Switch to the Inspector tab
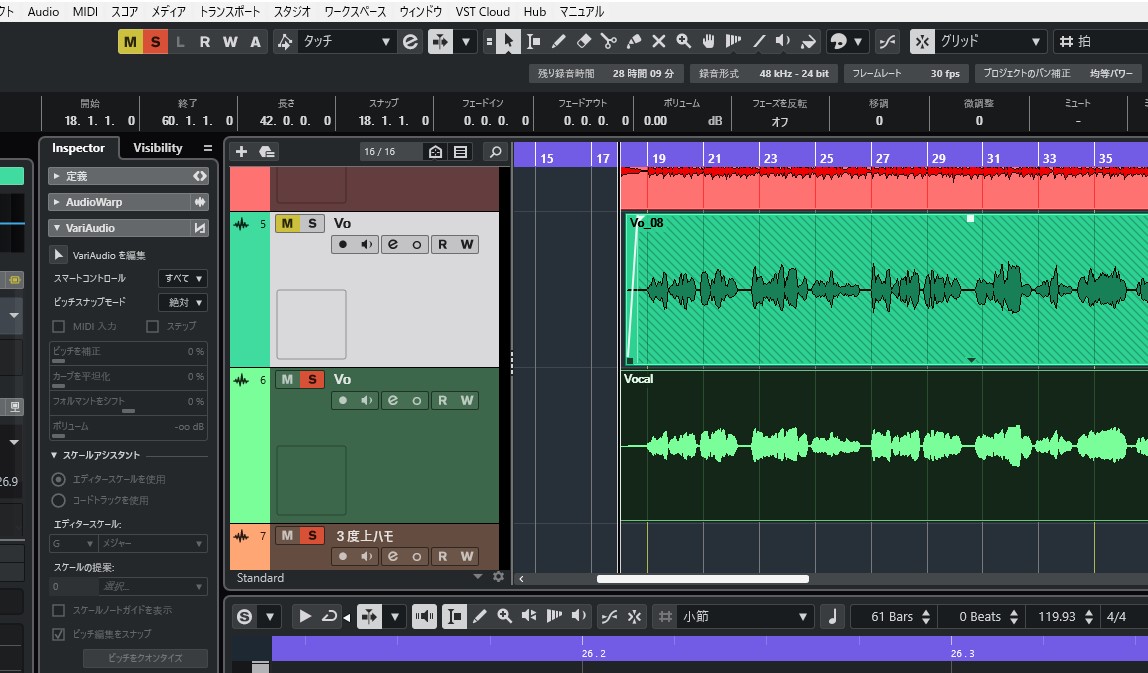The height and width of the screenshot is (673, 1148). coord(78,148)
